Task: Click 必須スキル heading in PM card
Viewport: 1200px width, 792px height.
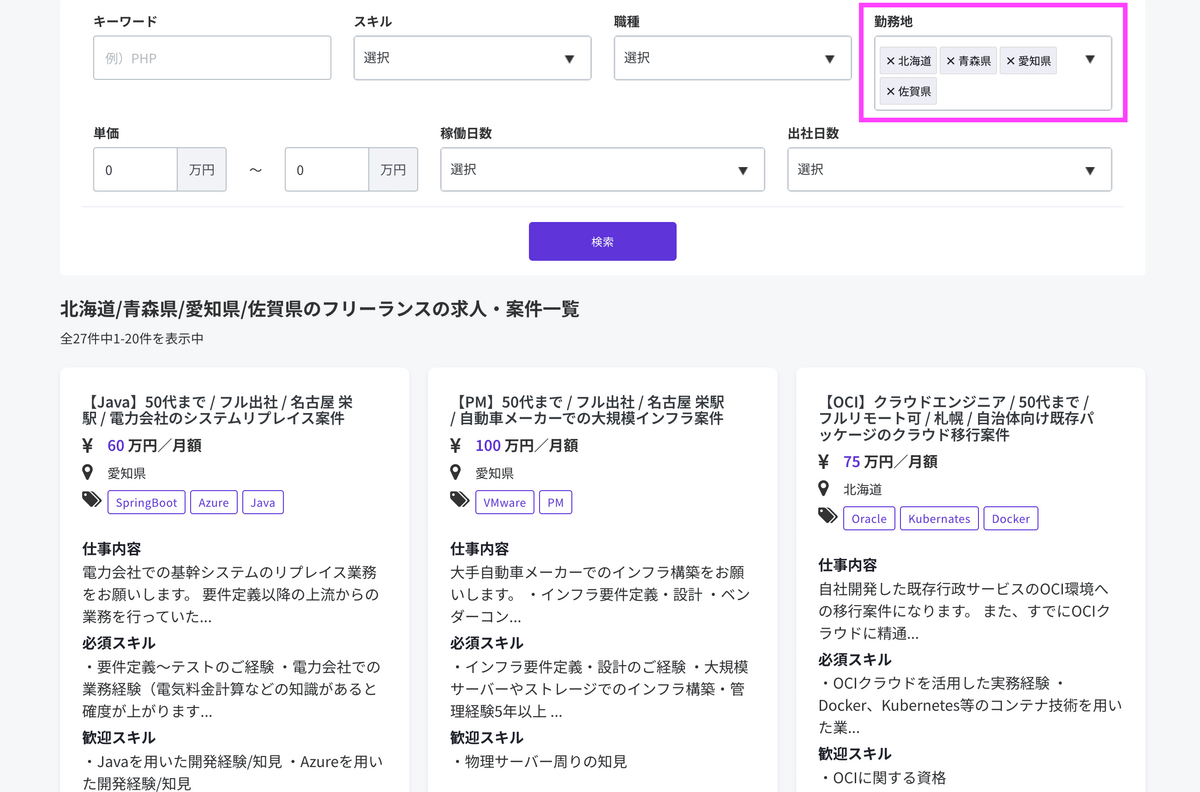Action: click(x=486, y=643)
